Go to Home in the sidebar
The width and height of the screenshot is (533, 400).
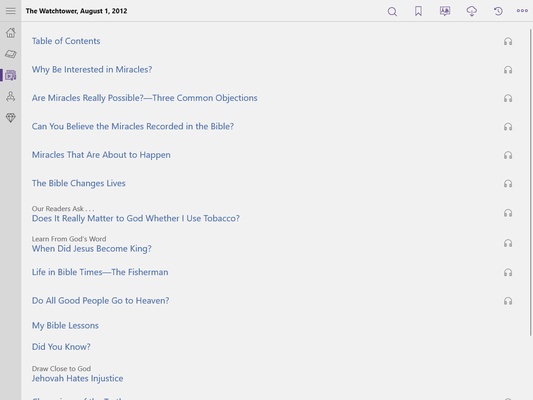point(11,33)
